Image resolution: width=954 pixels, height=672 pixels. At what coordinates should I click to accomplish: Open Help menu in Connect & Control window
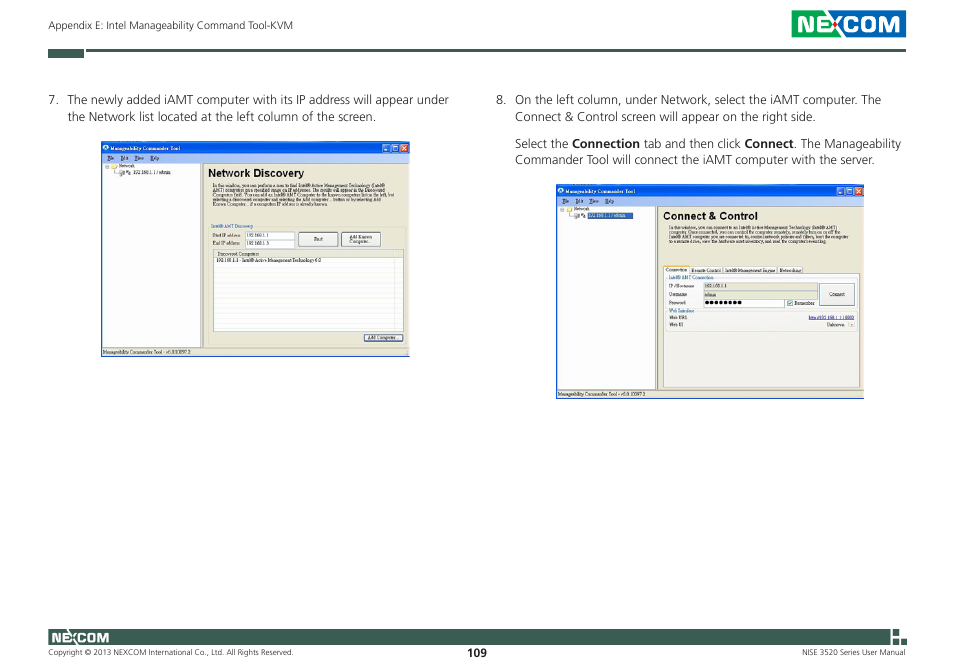pos(610,201)
